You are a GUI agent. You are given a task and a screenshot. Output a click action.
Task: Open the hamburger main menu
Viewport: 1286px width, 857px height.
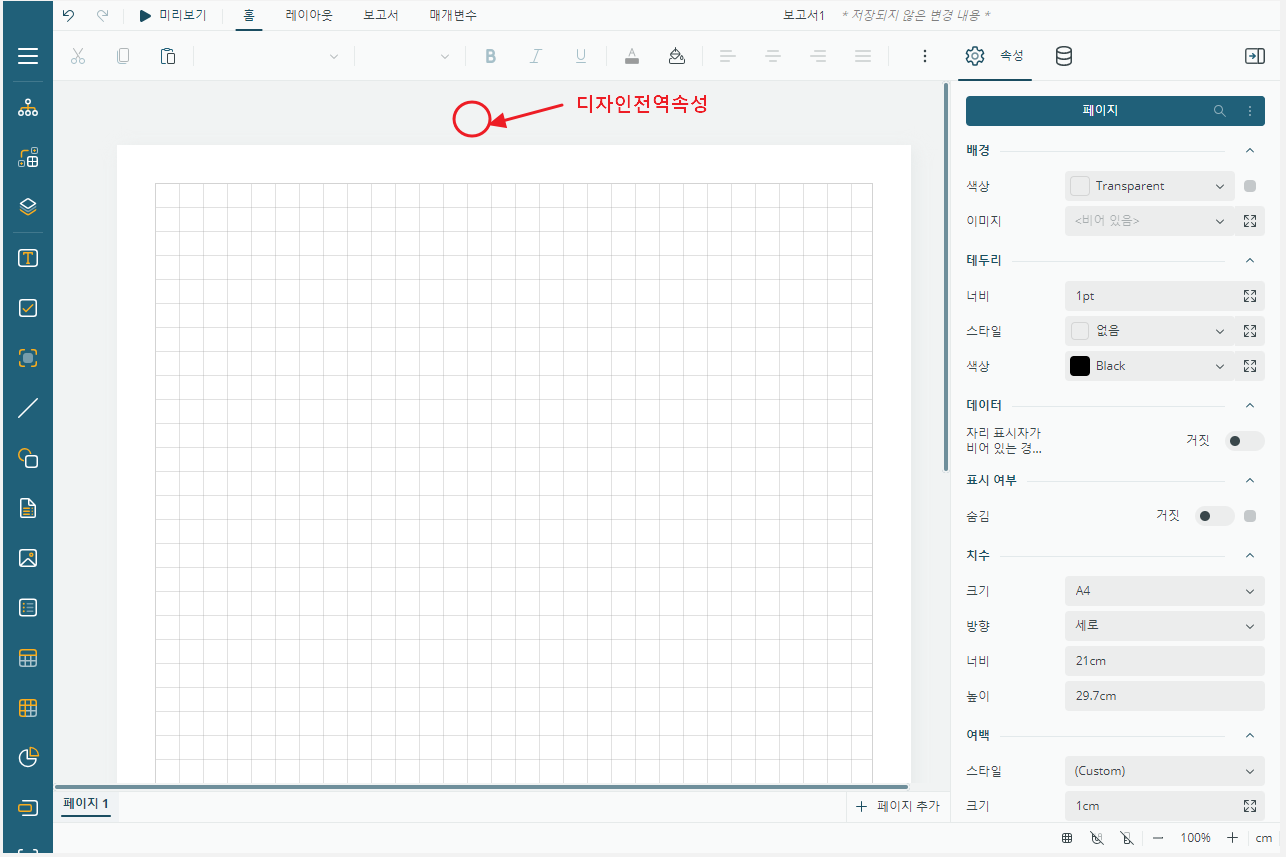click(x=27, y=56)
